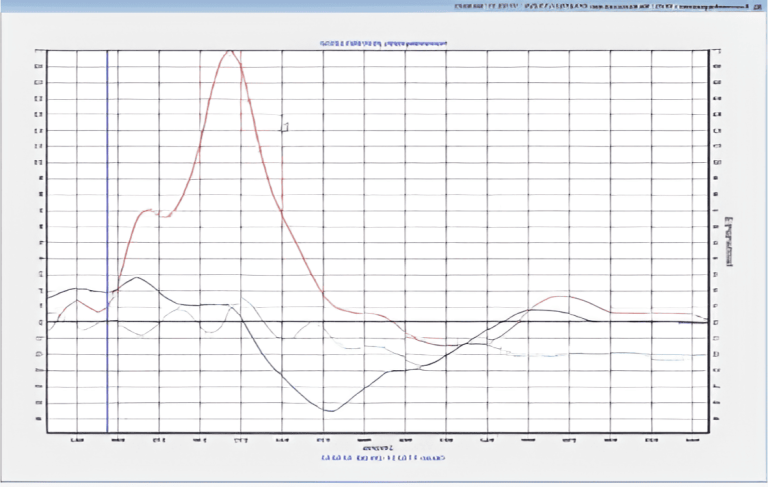Select the small square marker beside the red curve

(x=284, y=127)
